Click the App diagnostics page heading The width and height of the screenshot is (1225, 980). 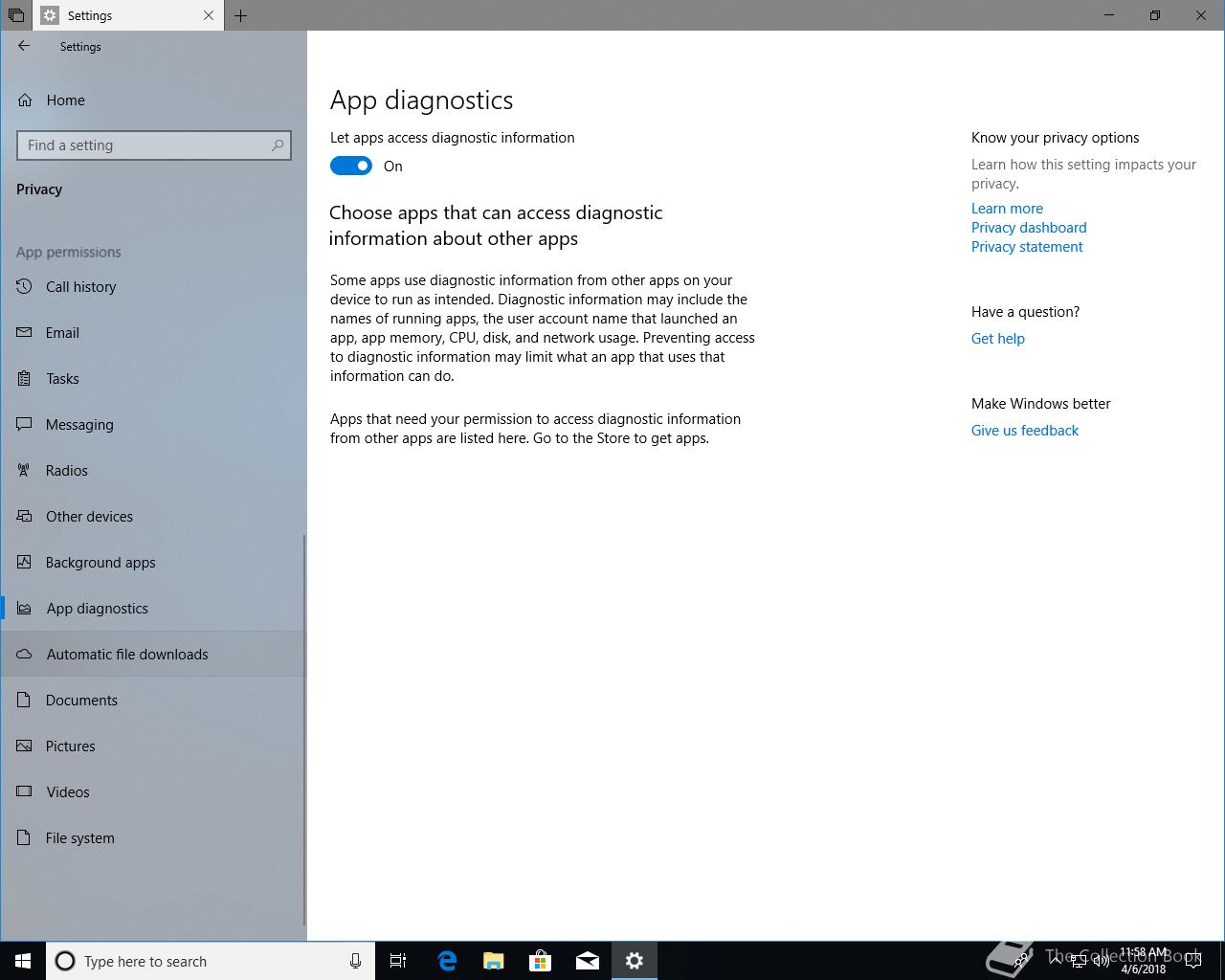pos(421,100)
